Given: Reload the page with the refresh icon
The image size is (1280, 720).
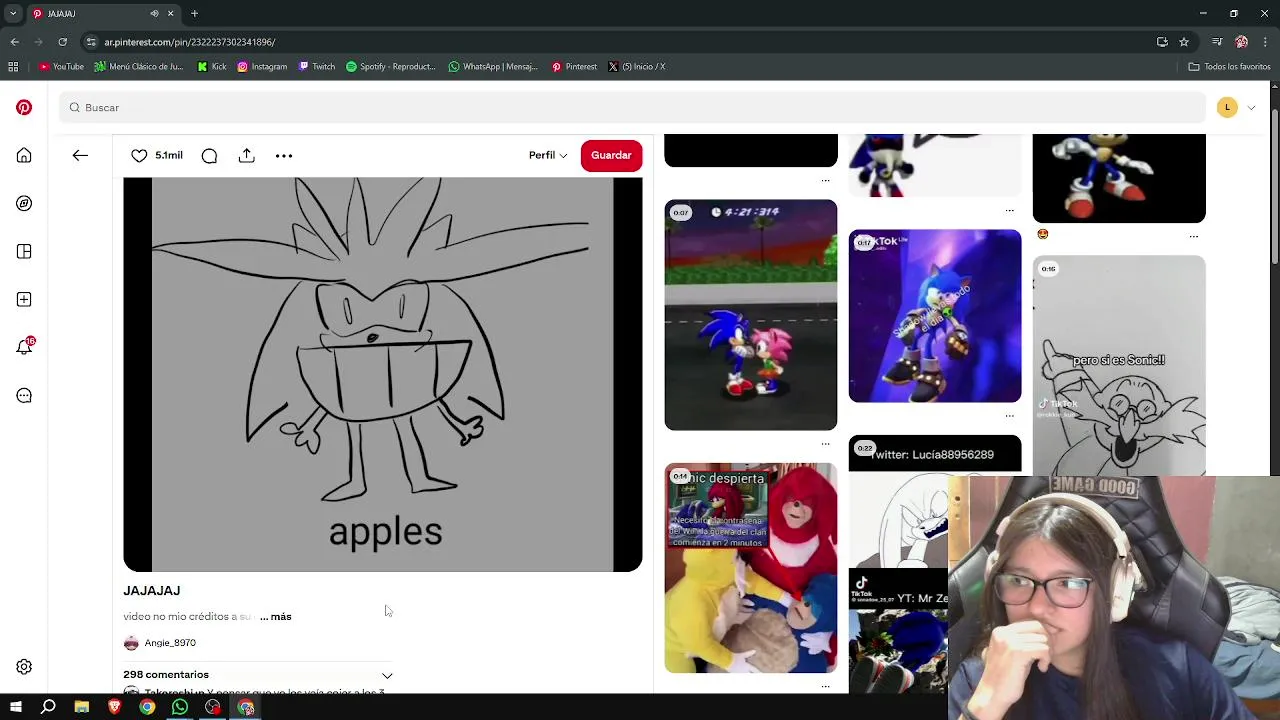Looking at the screenshot, I should pos(62,42).
